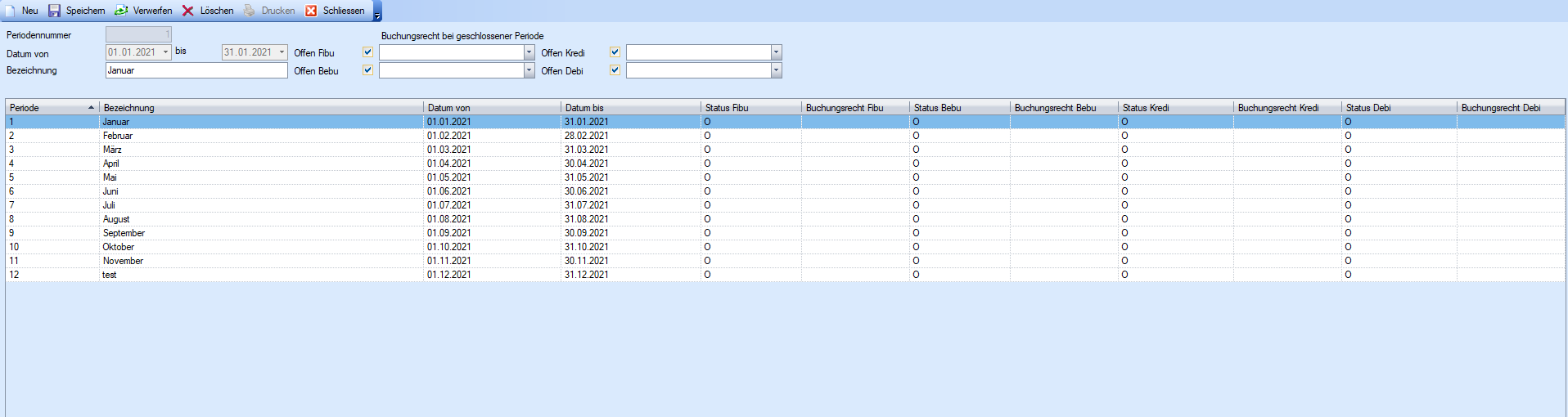The width and height of the screenshot is (1568, 417).
Task: Toggle the Offen Debi checkbox
Action: point(615,70)
